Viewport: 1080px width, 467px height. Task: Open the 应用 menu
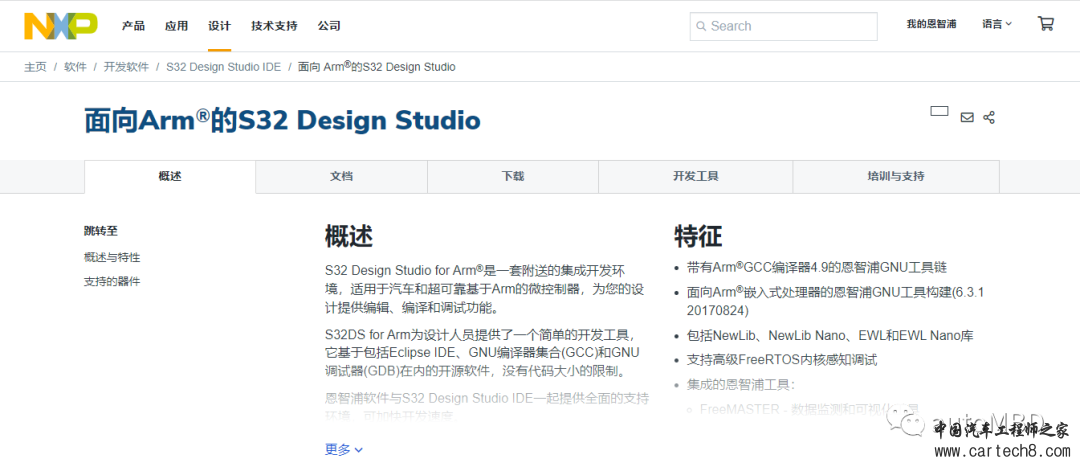coord(176,26)
